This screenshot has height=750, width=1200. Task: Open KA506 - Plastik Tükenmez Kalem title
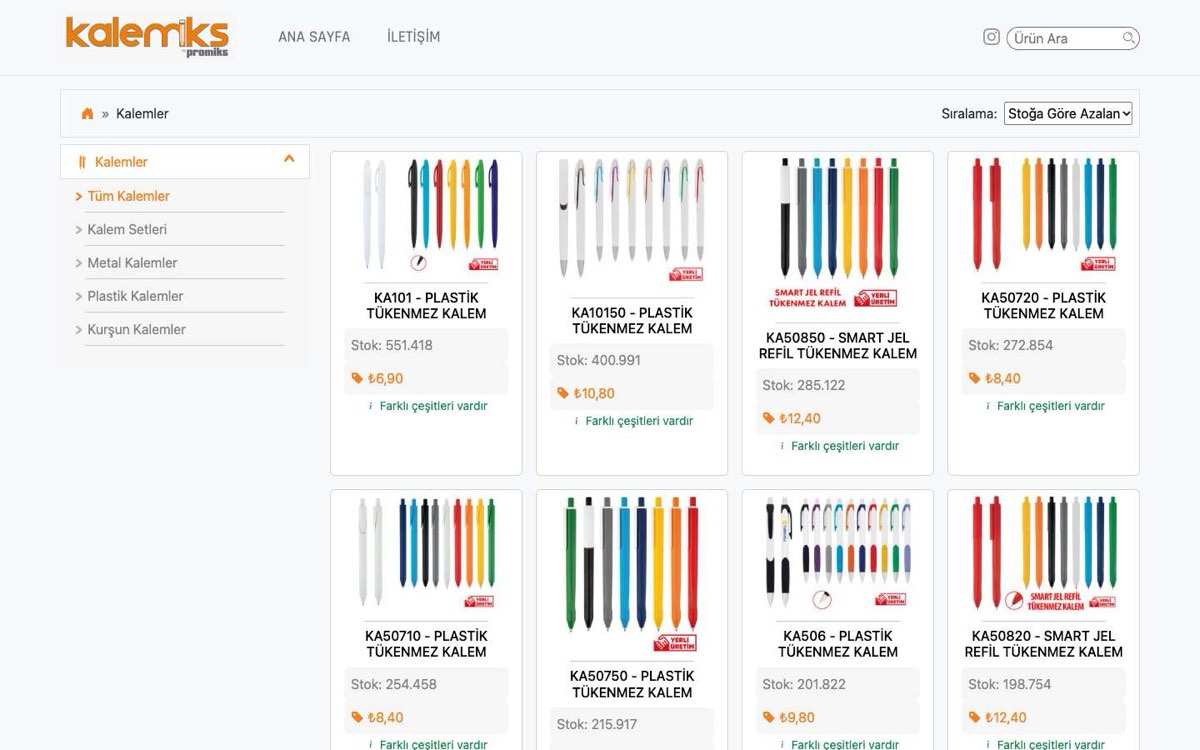(x=838, y=644)
